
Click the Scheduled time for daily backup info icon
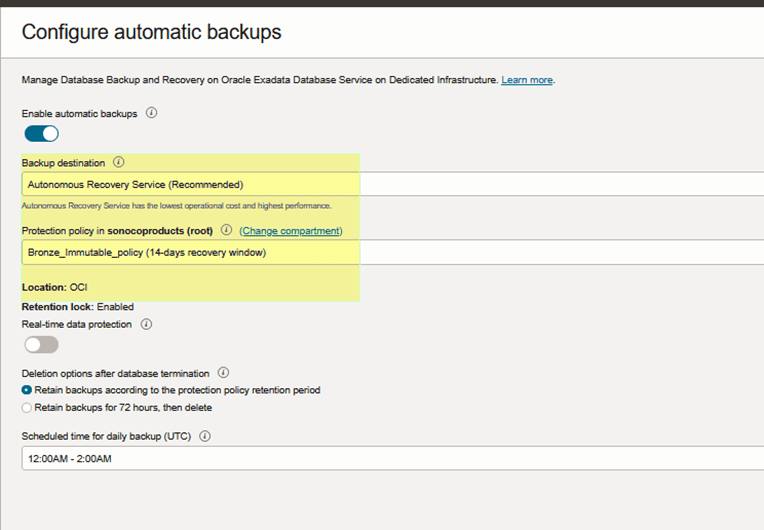[204, 436]
